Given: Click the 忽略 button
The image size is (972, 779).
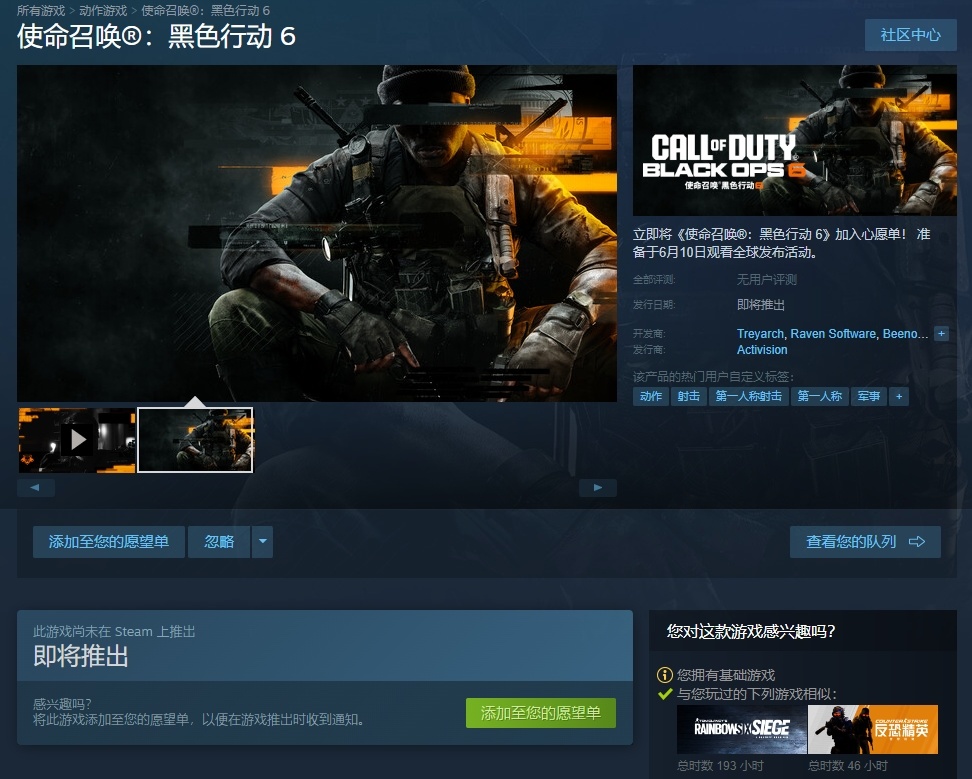Looking at the screenshot, I should (219, 542).
